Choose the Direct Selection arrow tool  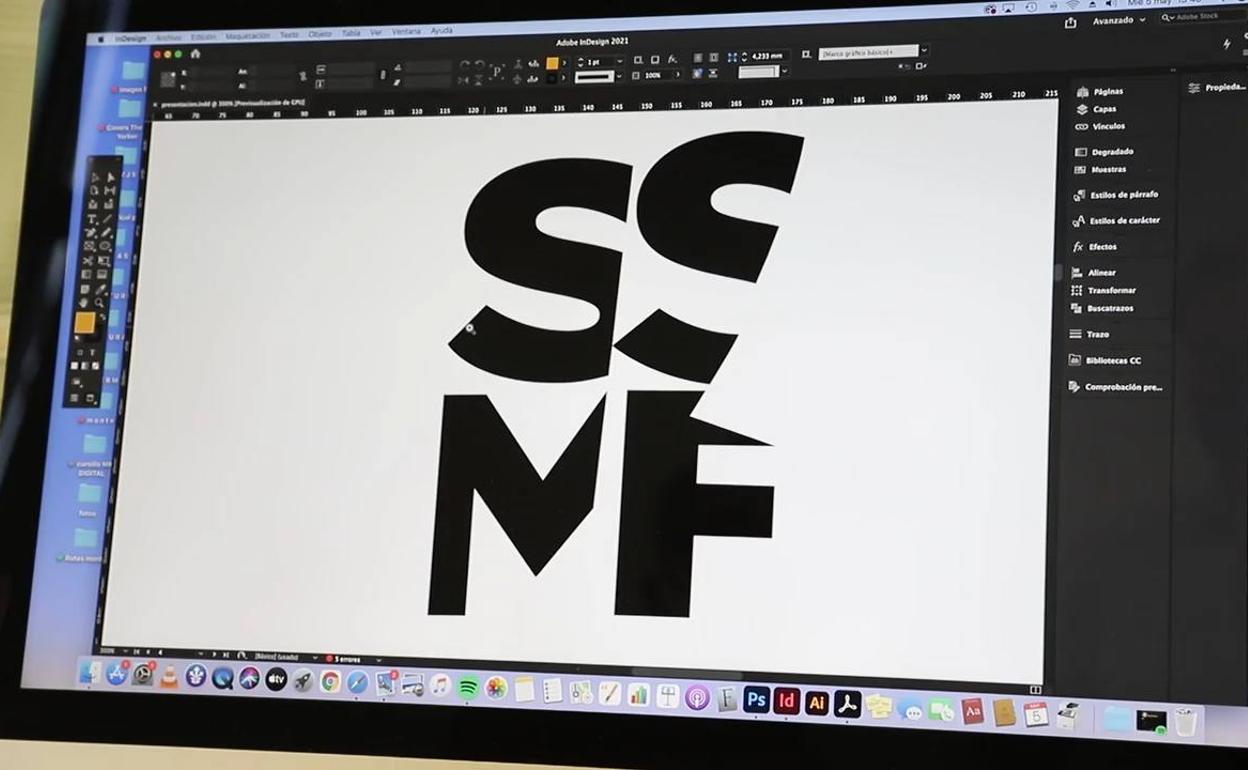111,177
